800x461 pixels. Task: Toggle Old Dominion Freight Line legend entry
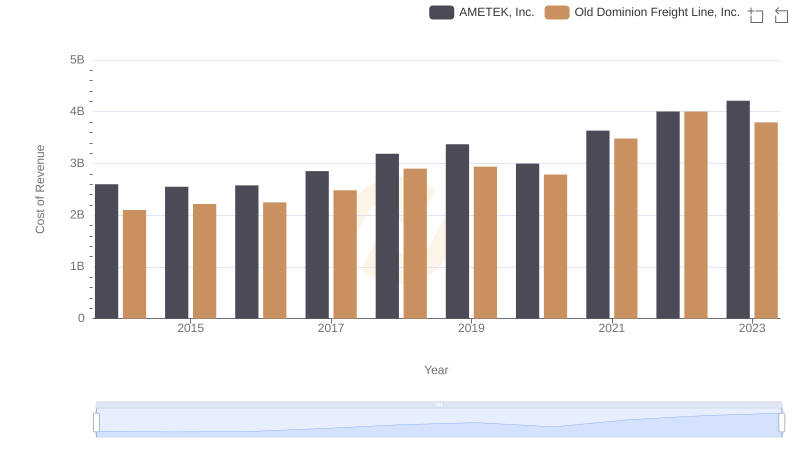click(642, 12)
